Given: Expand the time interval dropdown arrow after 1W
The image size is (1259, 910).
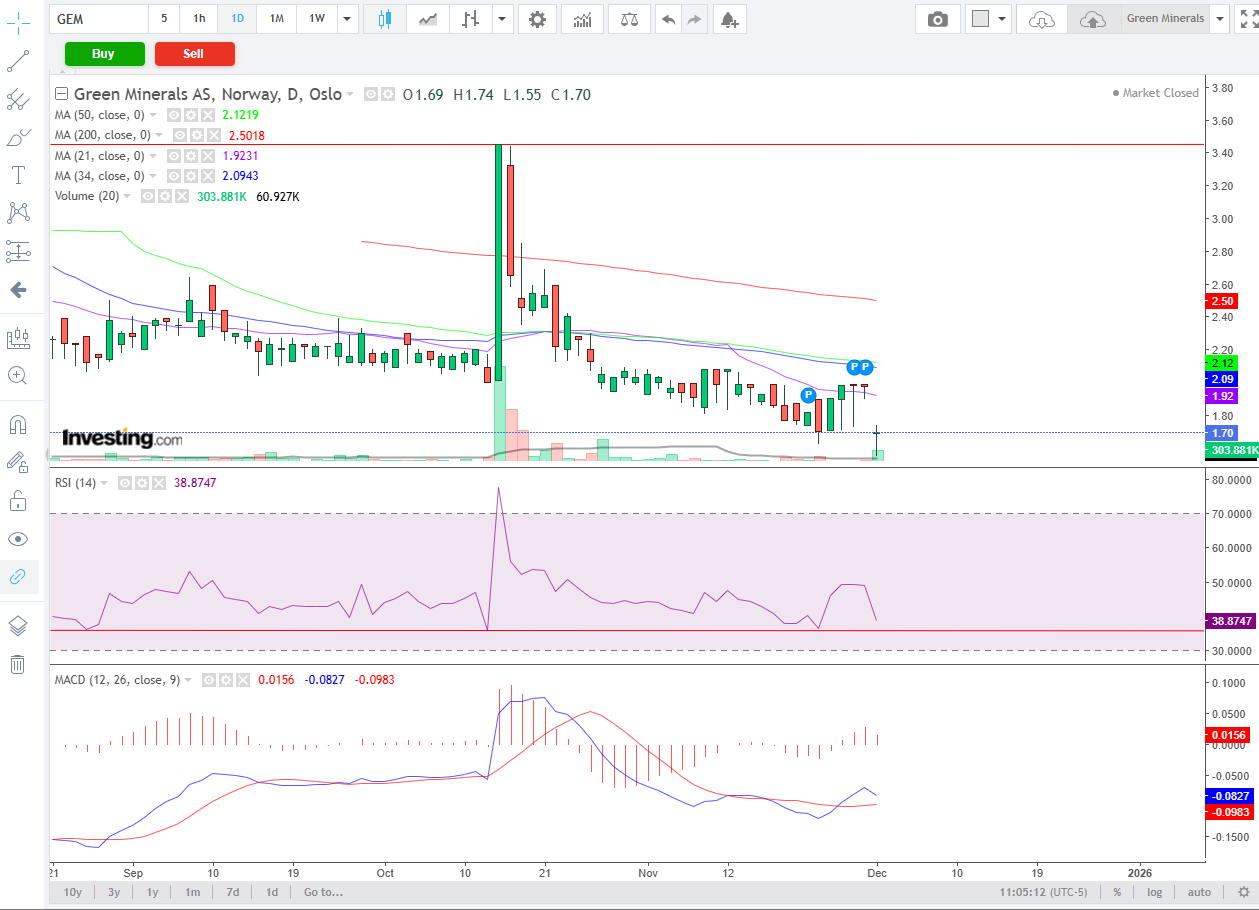Looking at the screenshot, I should (x=346, y=19).
